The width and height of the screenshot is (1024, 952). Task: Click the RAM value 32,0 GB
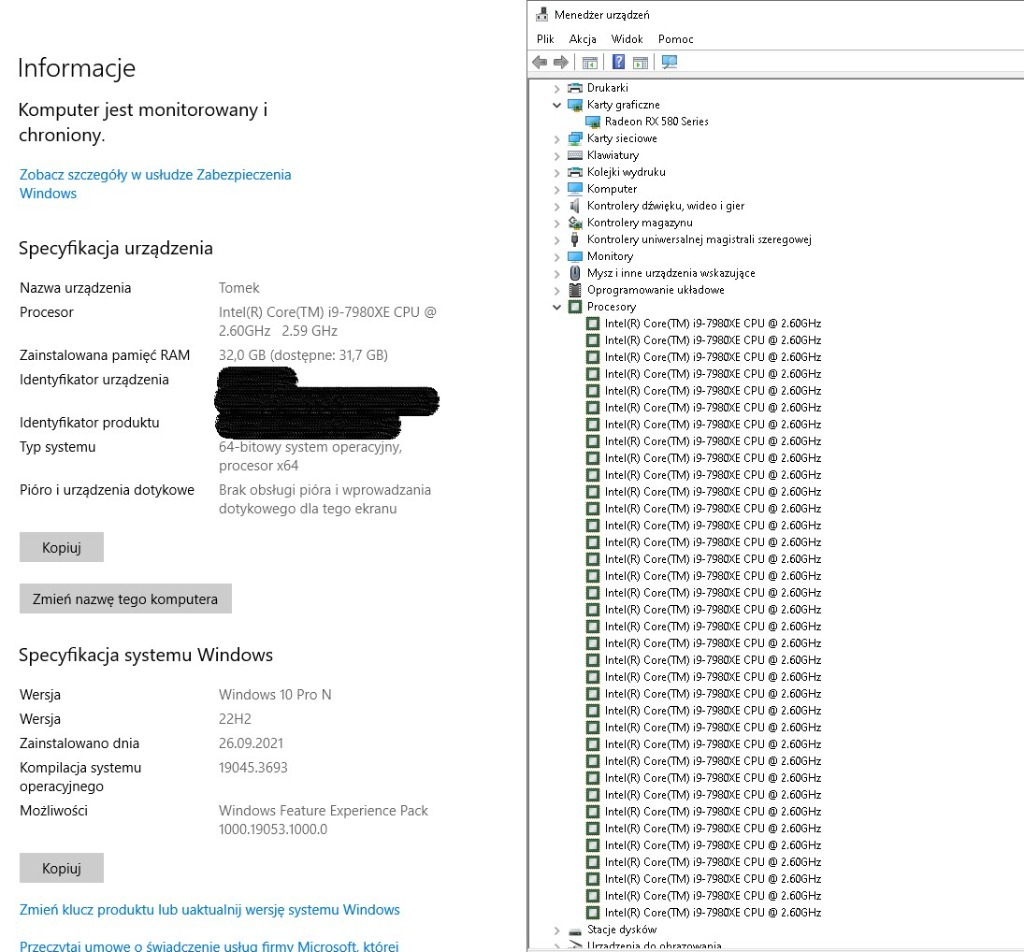303,355
